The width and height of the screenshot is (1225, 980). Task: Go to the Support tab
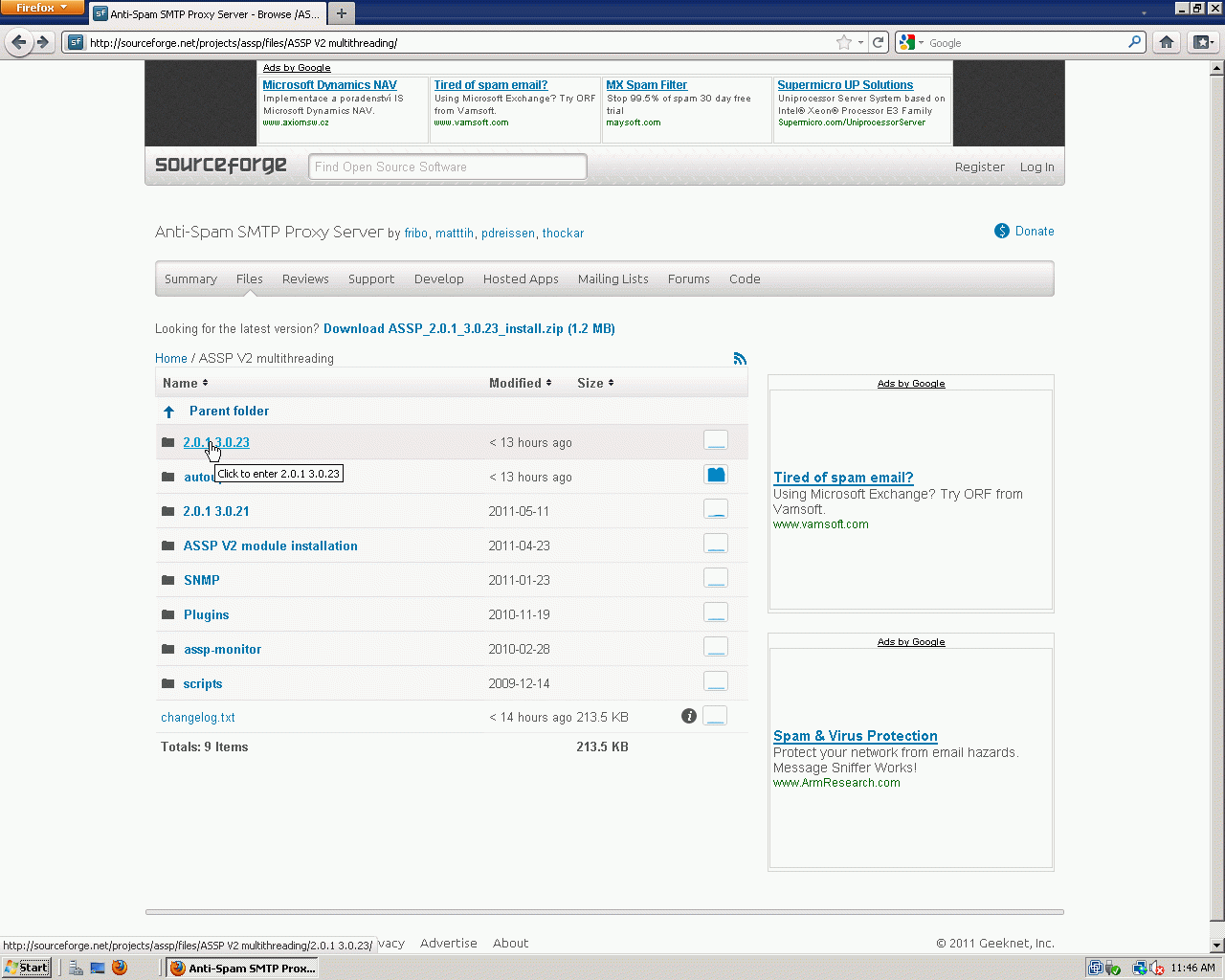(371, 279)
